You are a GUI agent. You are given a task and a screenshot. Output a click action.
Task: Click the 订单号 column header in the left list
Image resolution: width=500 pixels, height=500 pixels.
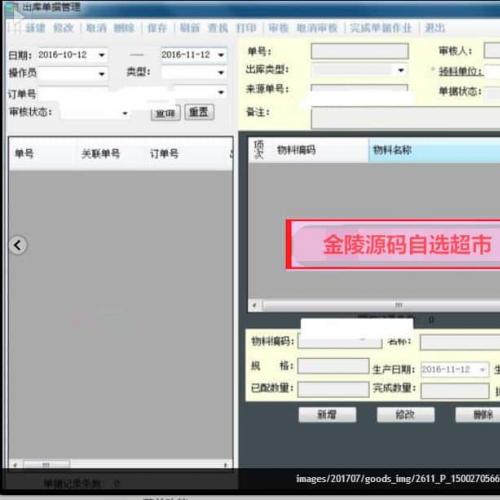click(164, 154)
